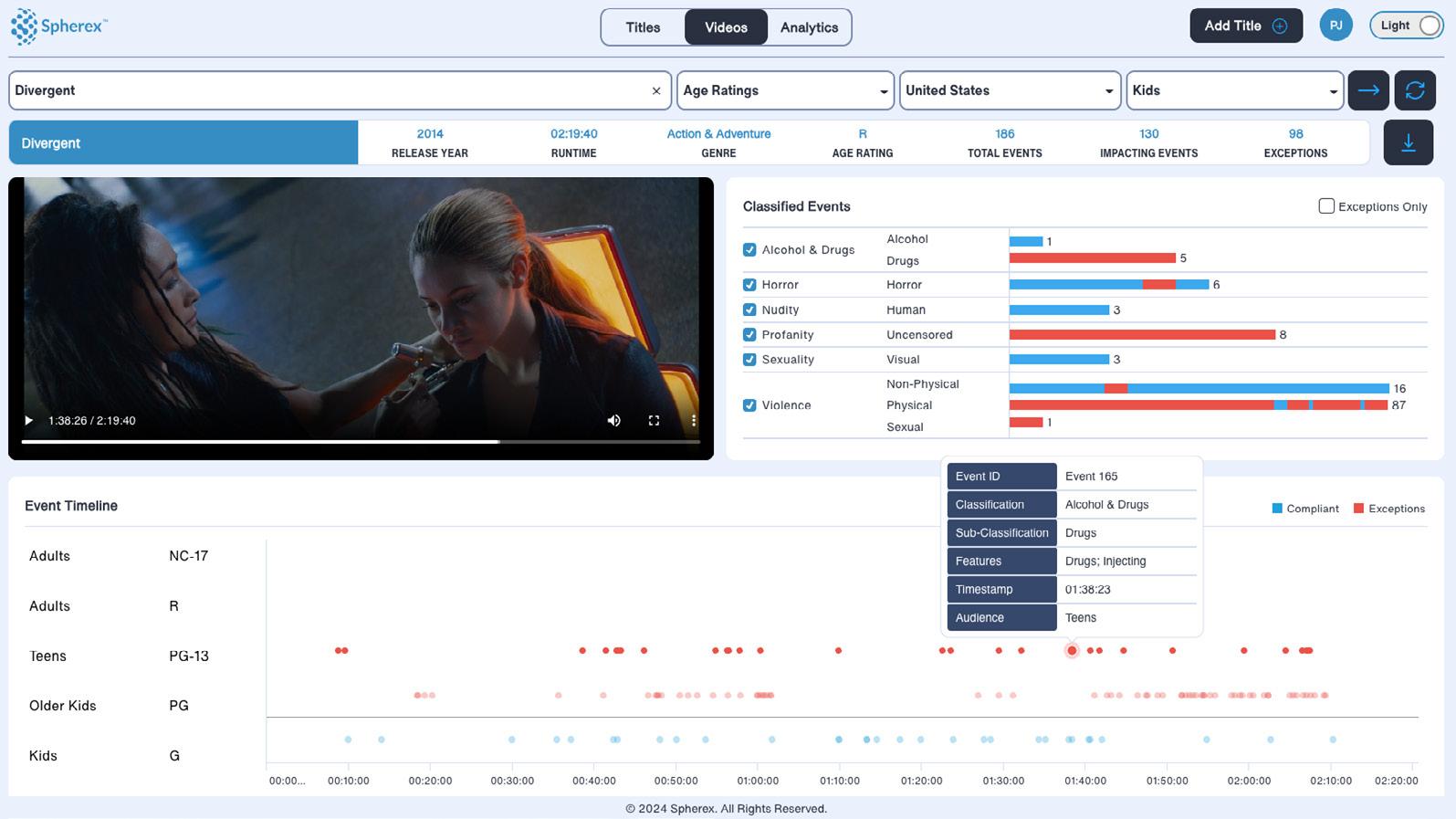Mute the video volume
This screenshot has height=819, width=1456.
pyautogui.click(x=614, y=421)
